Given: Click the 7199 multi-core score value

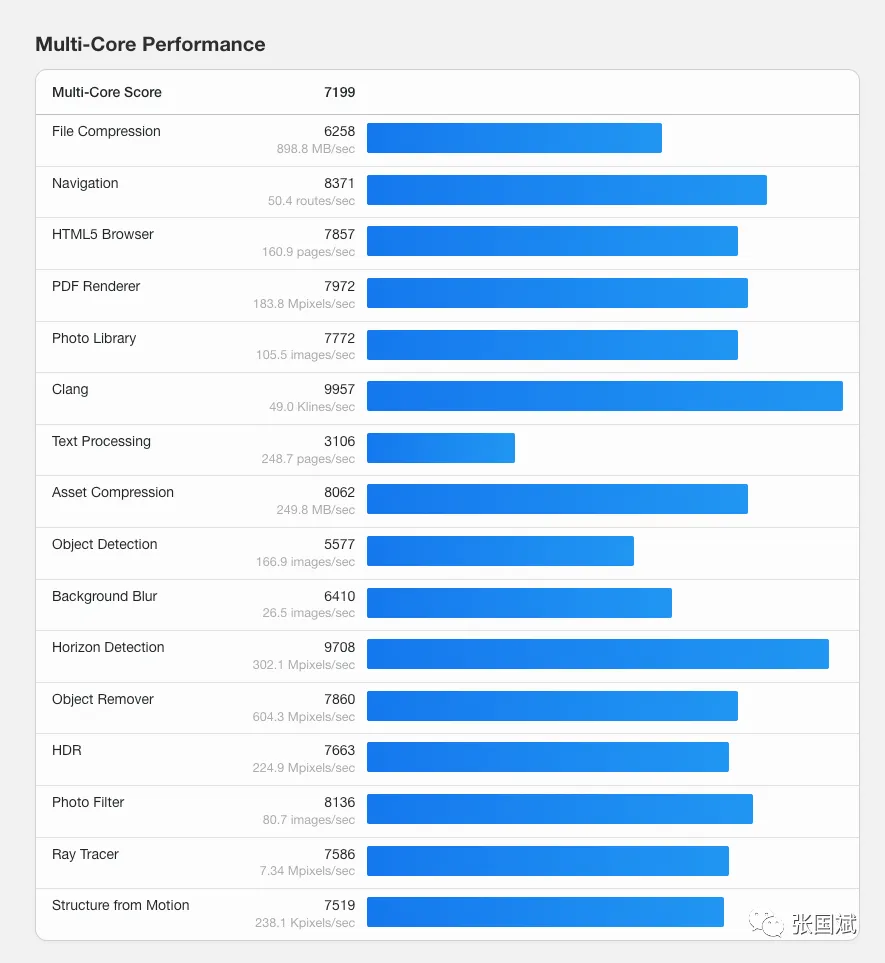Looking at the screenshot, I should click(339, 92).
